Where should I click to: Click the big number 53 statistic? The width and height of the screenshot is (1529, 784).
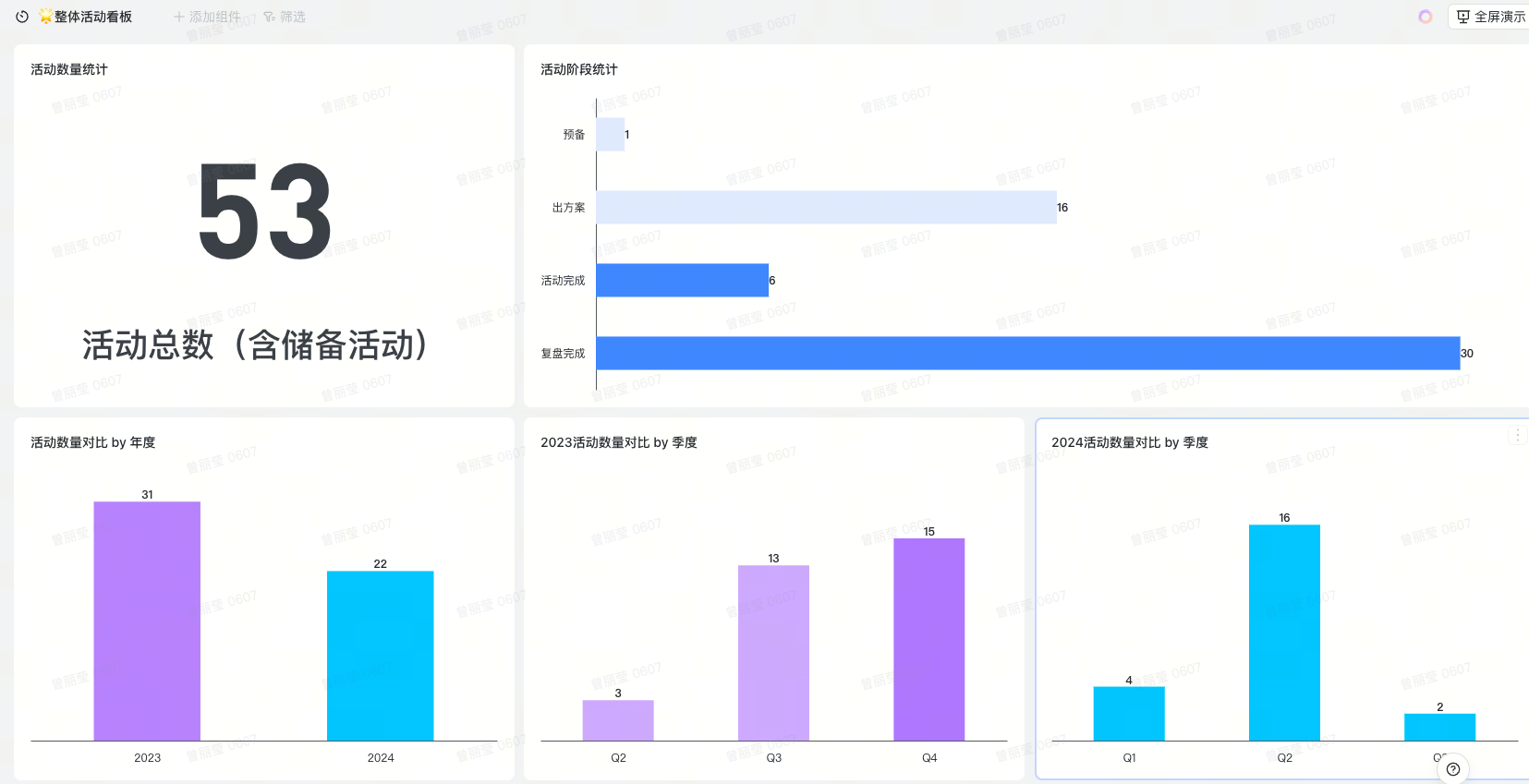(264, 212)
